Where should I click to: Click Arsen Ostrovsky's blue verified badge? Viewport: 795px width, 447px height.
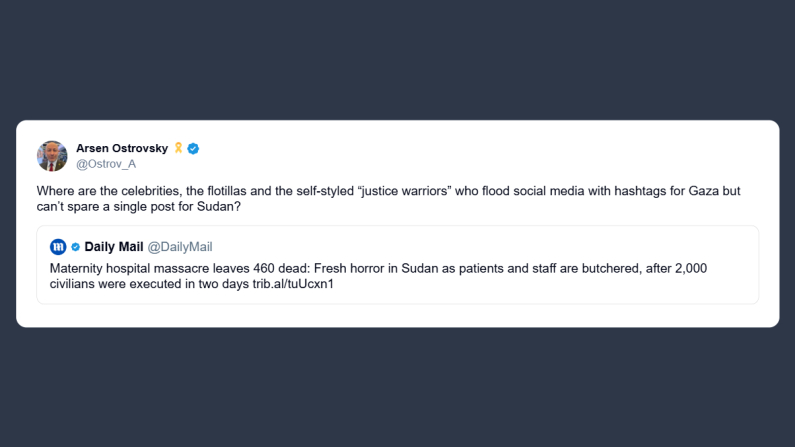pos(193,148)
